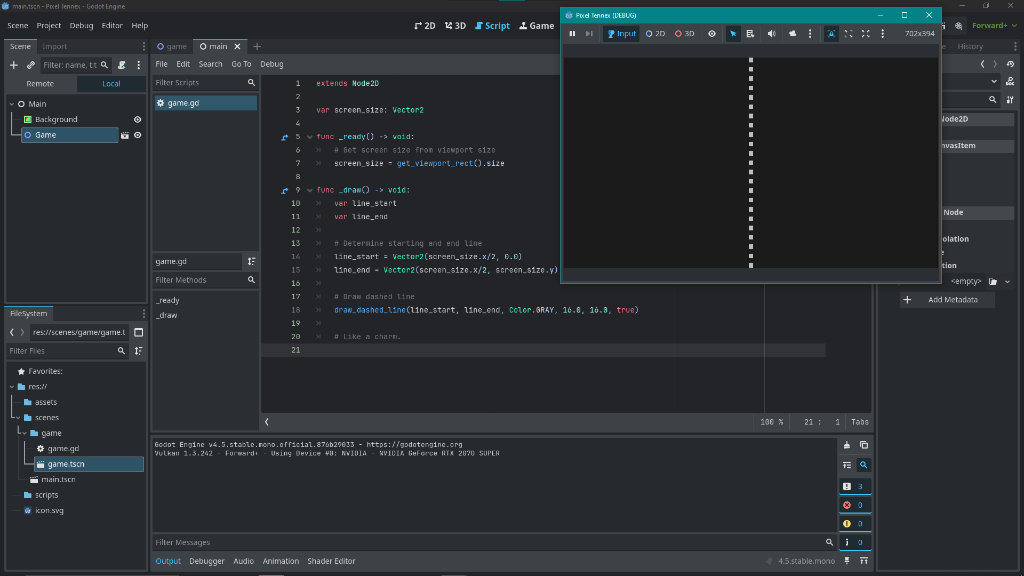This screenshot has height=576, width=1024.
Task: Click the attach script icon in Scene dock
Action: 122,65
